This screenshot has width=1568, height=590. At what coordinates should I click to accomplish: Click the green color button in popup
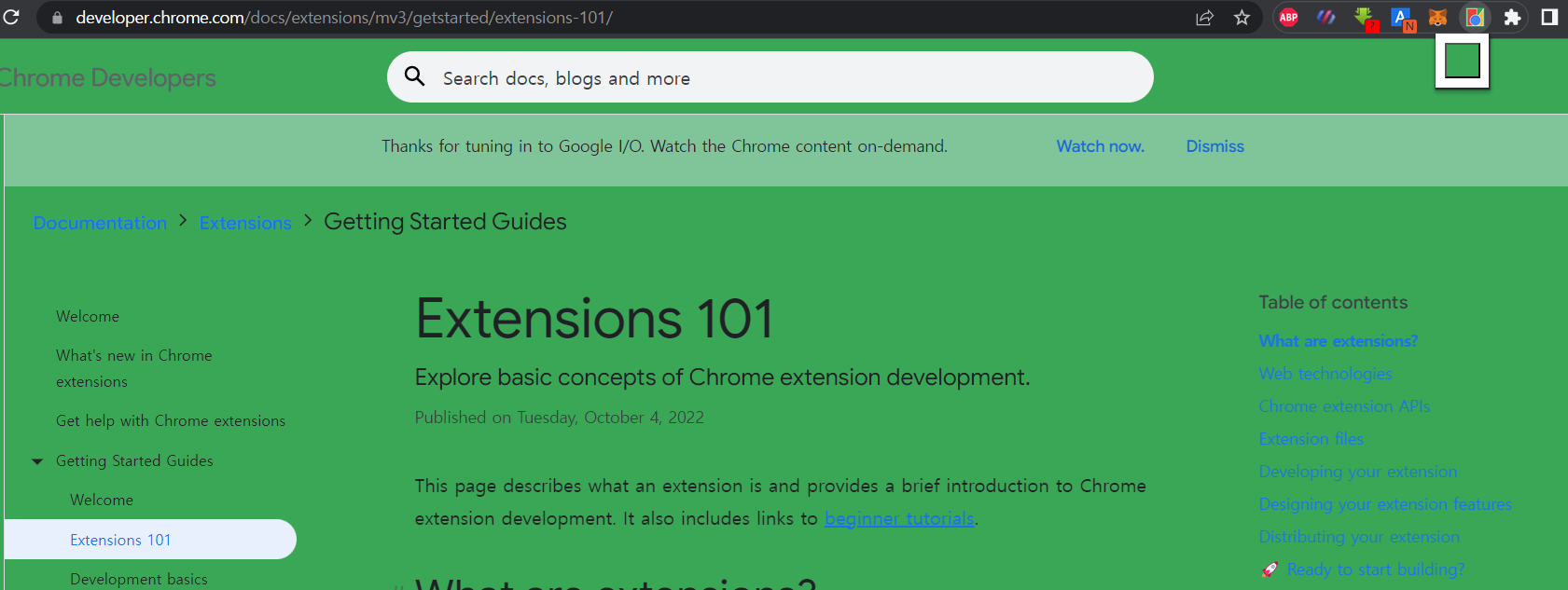coord(1462,62)
